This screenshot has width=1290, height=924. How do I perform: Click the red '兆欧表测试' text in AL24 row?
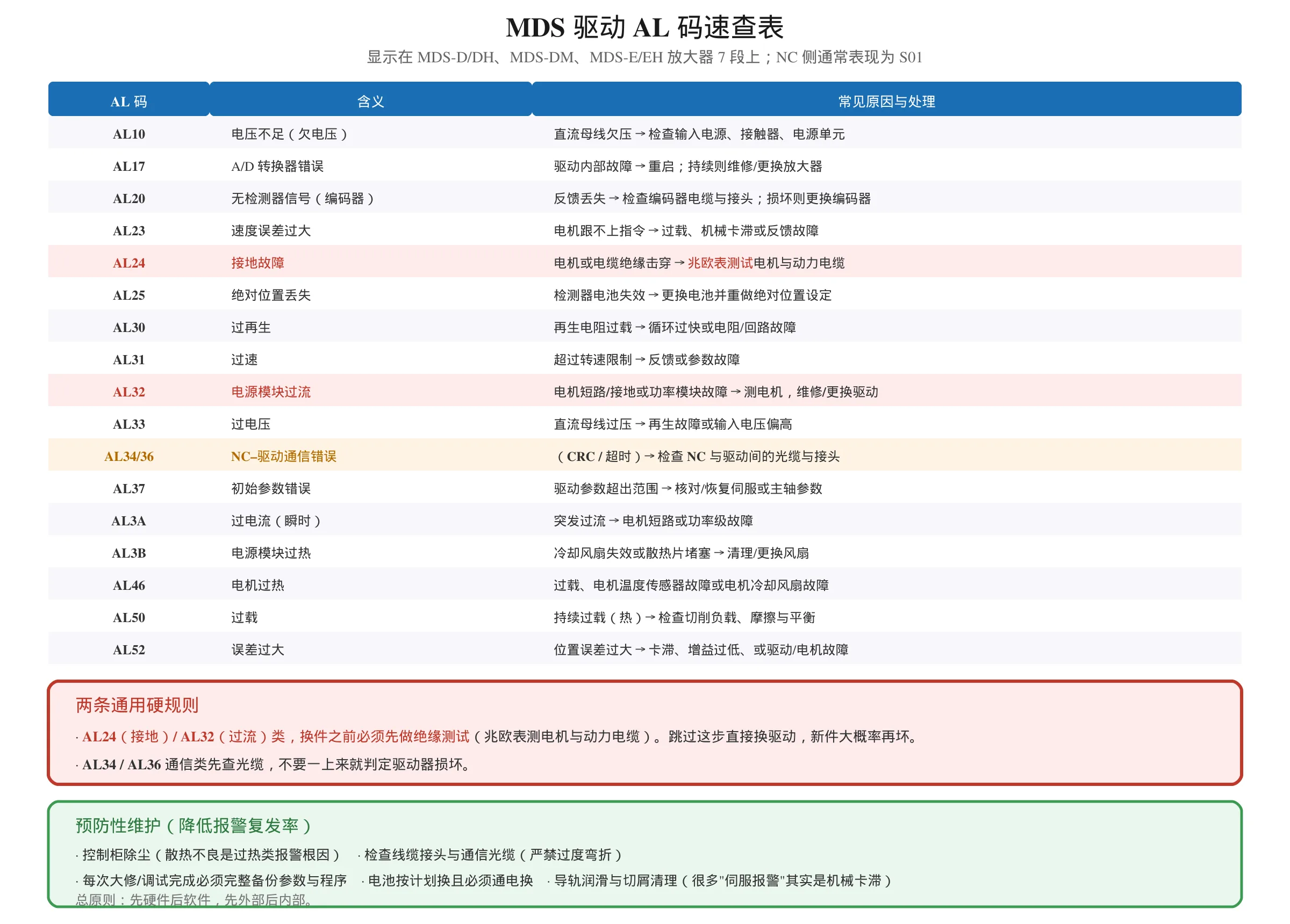click(x=720, y=263)
